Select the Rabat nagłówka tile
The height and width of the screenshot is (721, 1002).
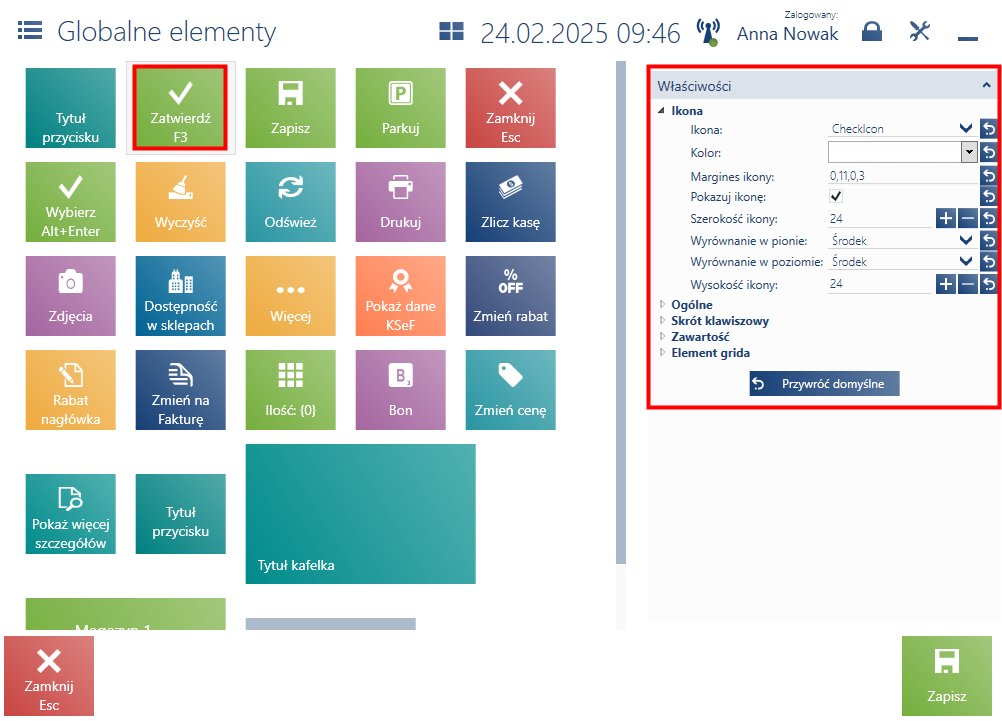[x=70, y=390]
